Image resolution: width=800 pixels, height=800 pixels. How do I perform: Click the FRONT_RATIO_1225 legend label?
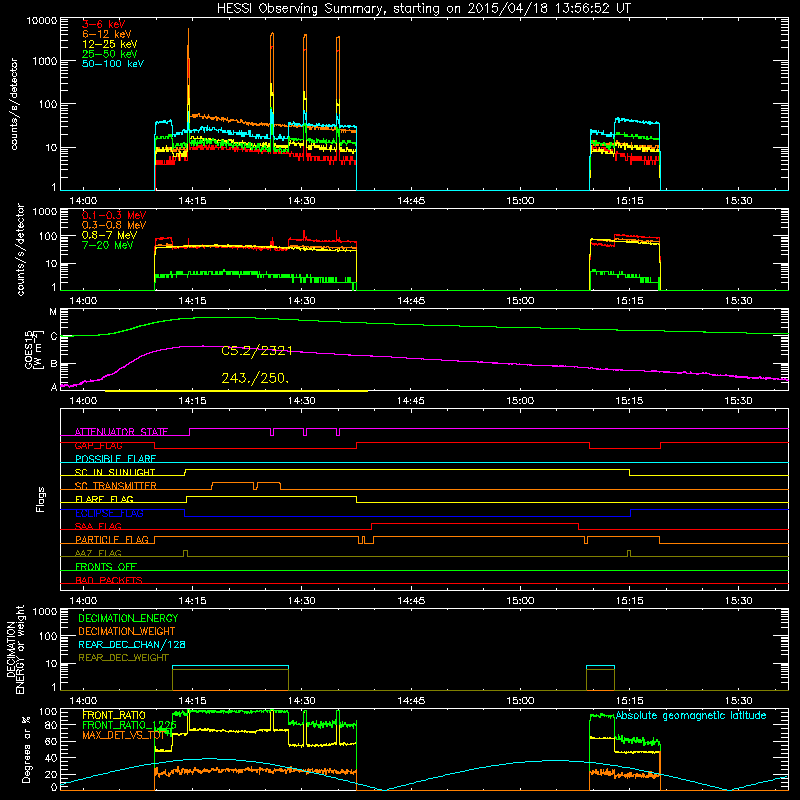coord(129,726)
